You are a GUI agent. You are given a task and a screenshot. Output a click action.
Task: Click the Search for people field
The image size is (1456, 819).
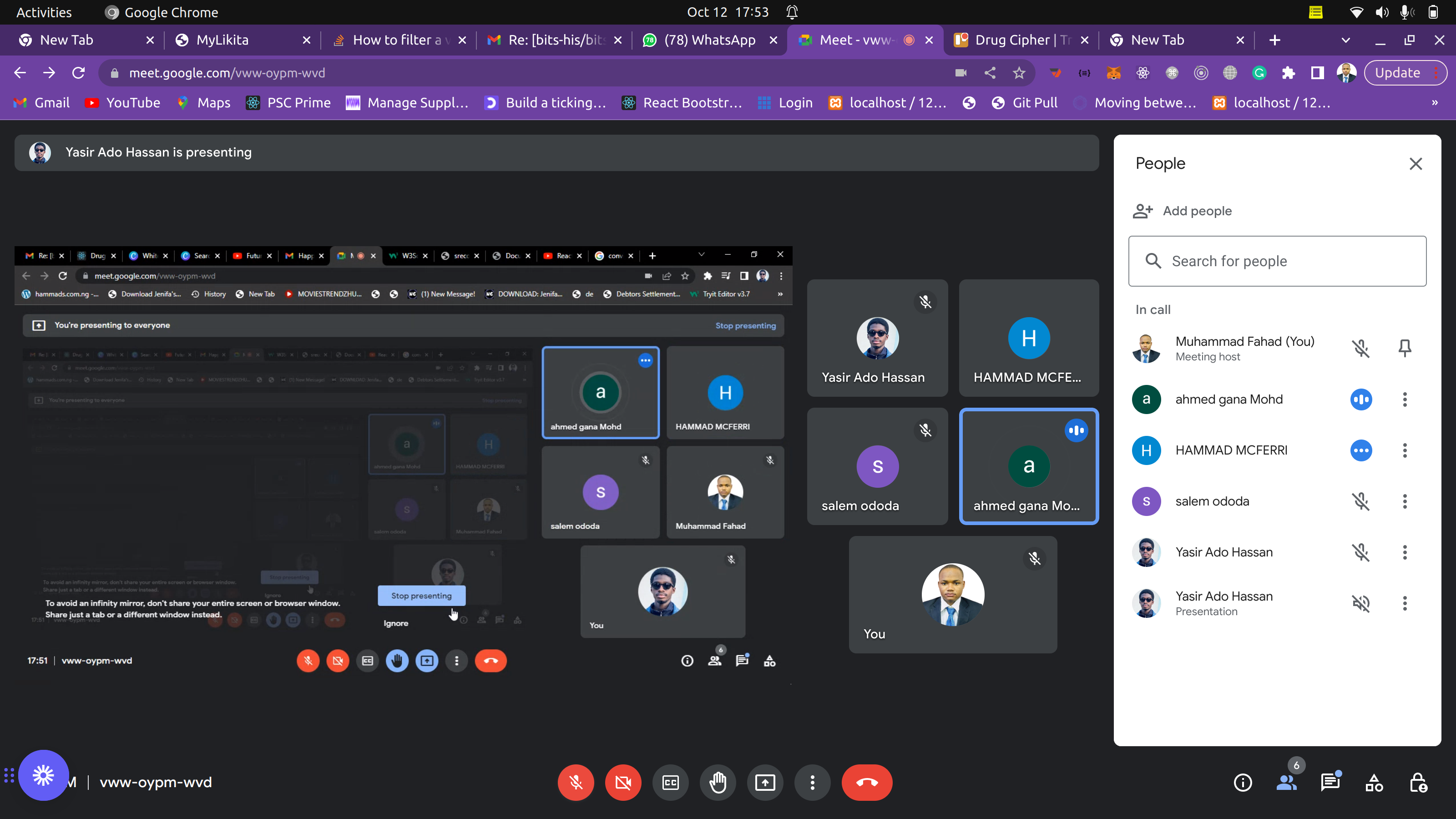point(1277,261)
